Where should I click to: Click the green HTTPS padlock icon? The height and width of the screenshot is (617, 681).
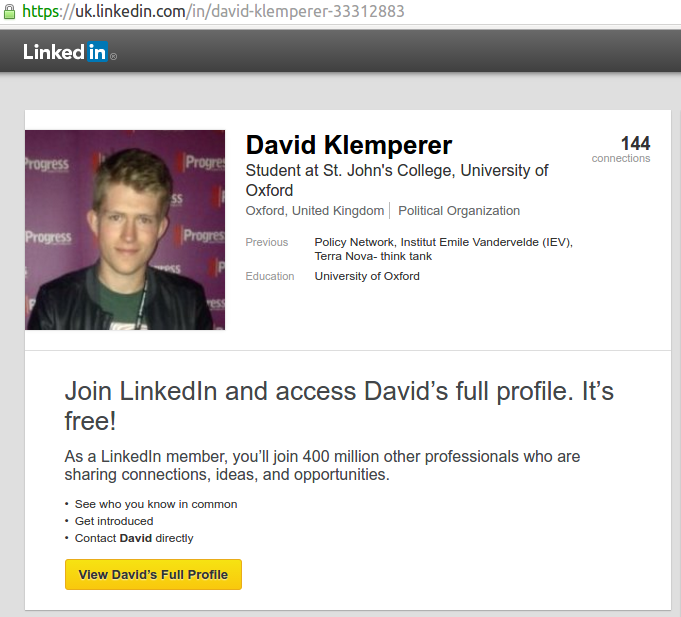coord(9,12)
